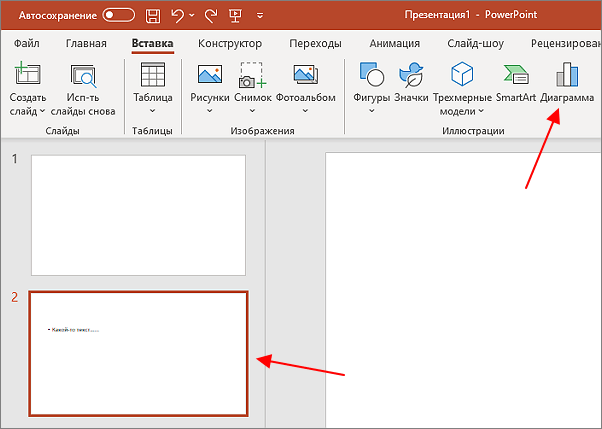The image size is (602, 429).
Task: Open the Файл tab
Action: tap(26, 43)
